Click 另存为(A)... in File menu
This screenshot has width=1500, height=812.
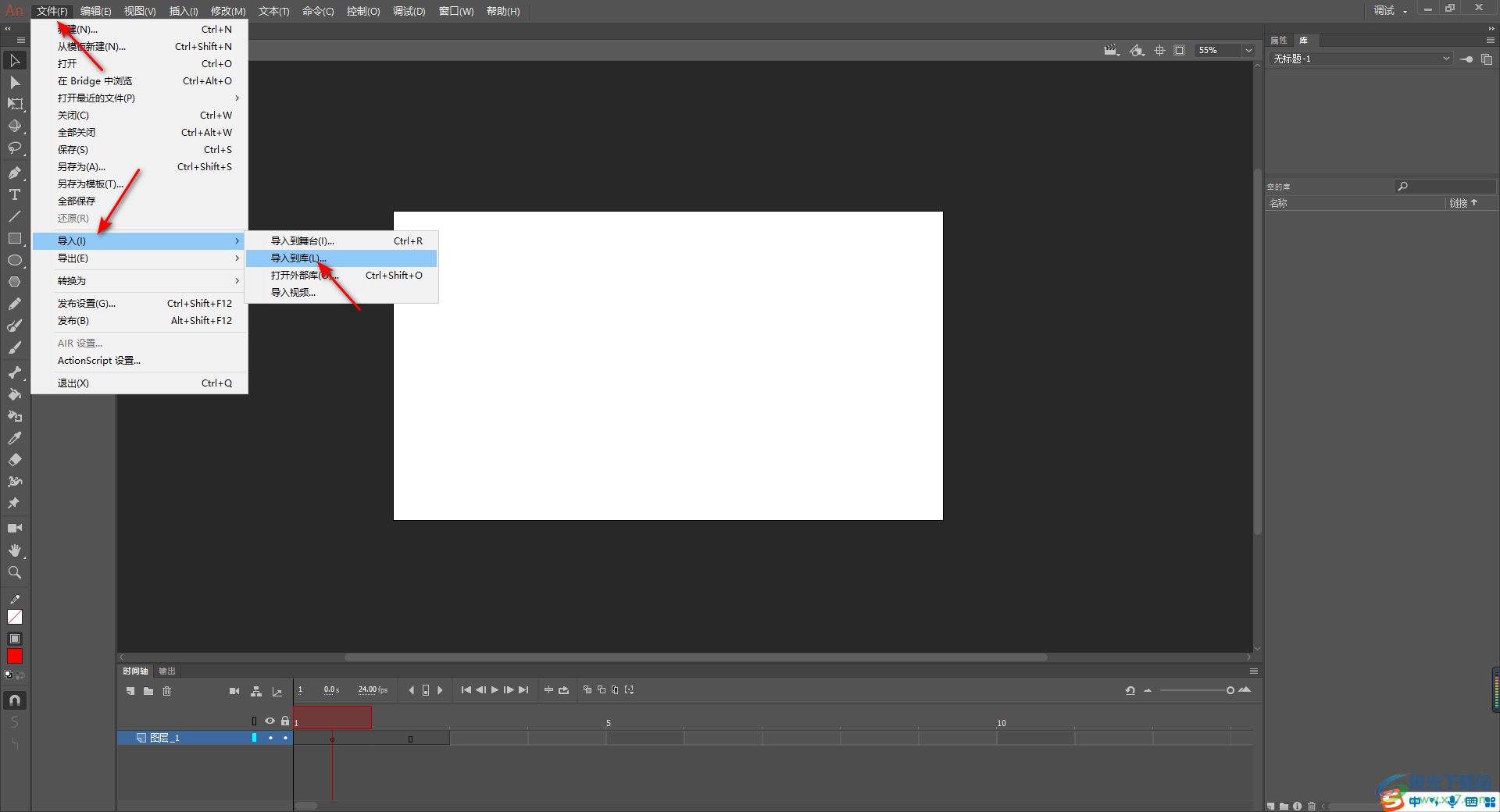coord(141,166)
